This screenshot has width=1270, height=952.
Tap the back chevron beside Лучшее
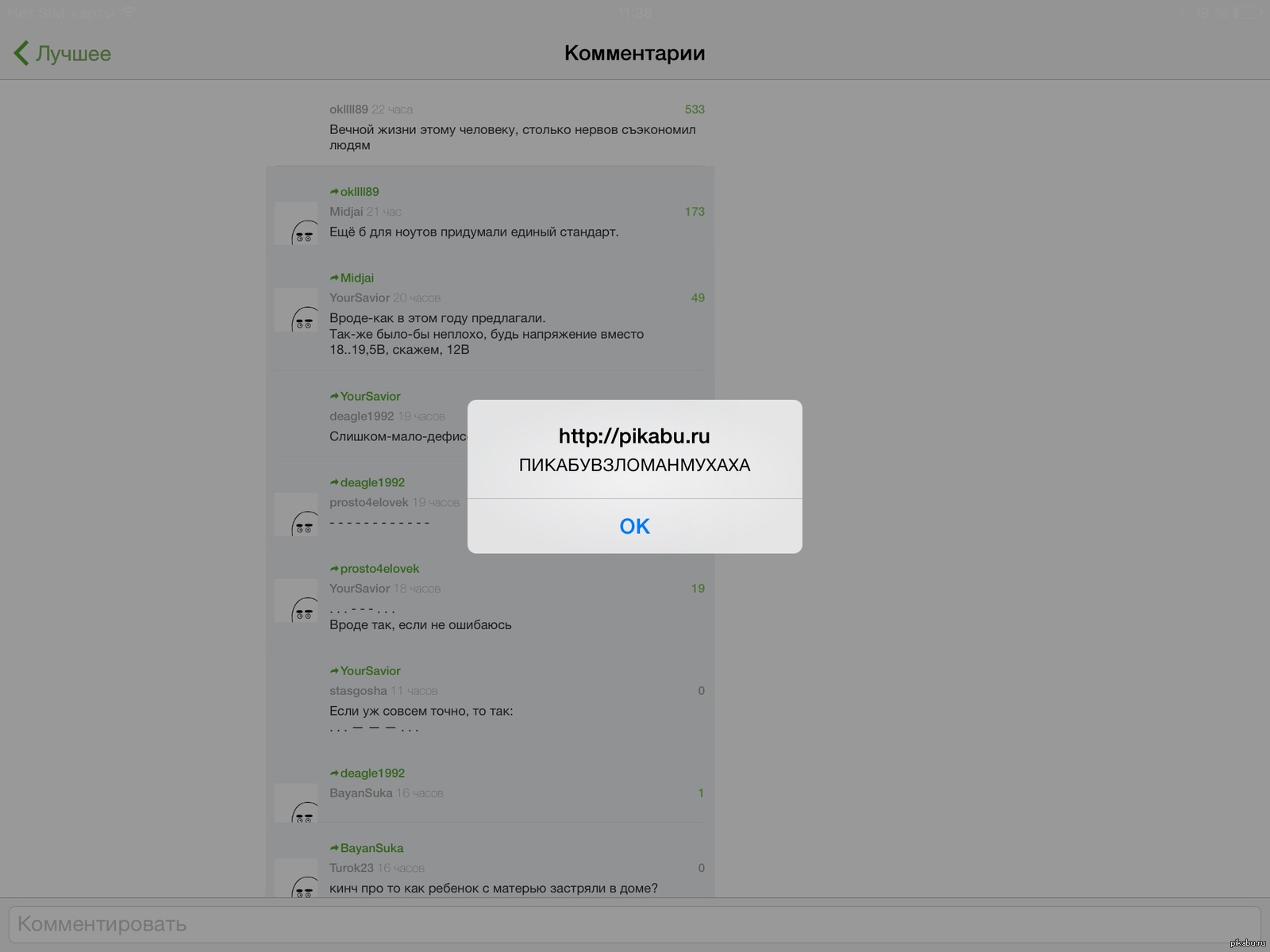click(x=21, y=53)
